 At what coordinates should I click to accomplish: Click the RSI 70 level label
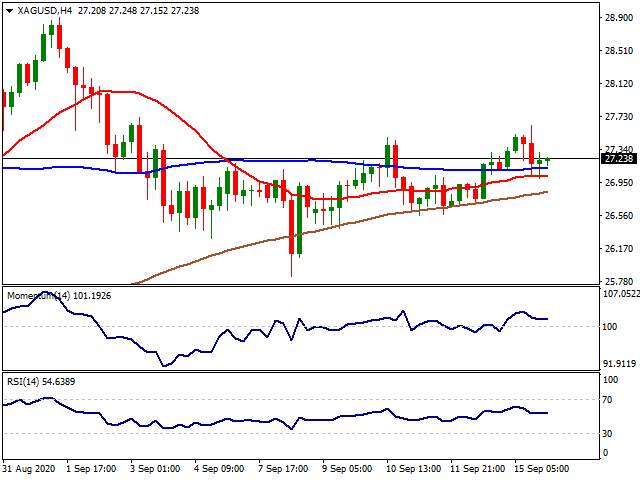pyautogui.click(x=607, y=400)
